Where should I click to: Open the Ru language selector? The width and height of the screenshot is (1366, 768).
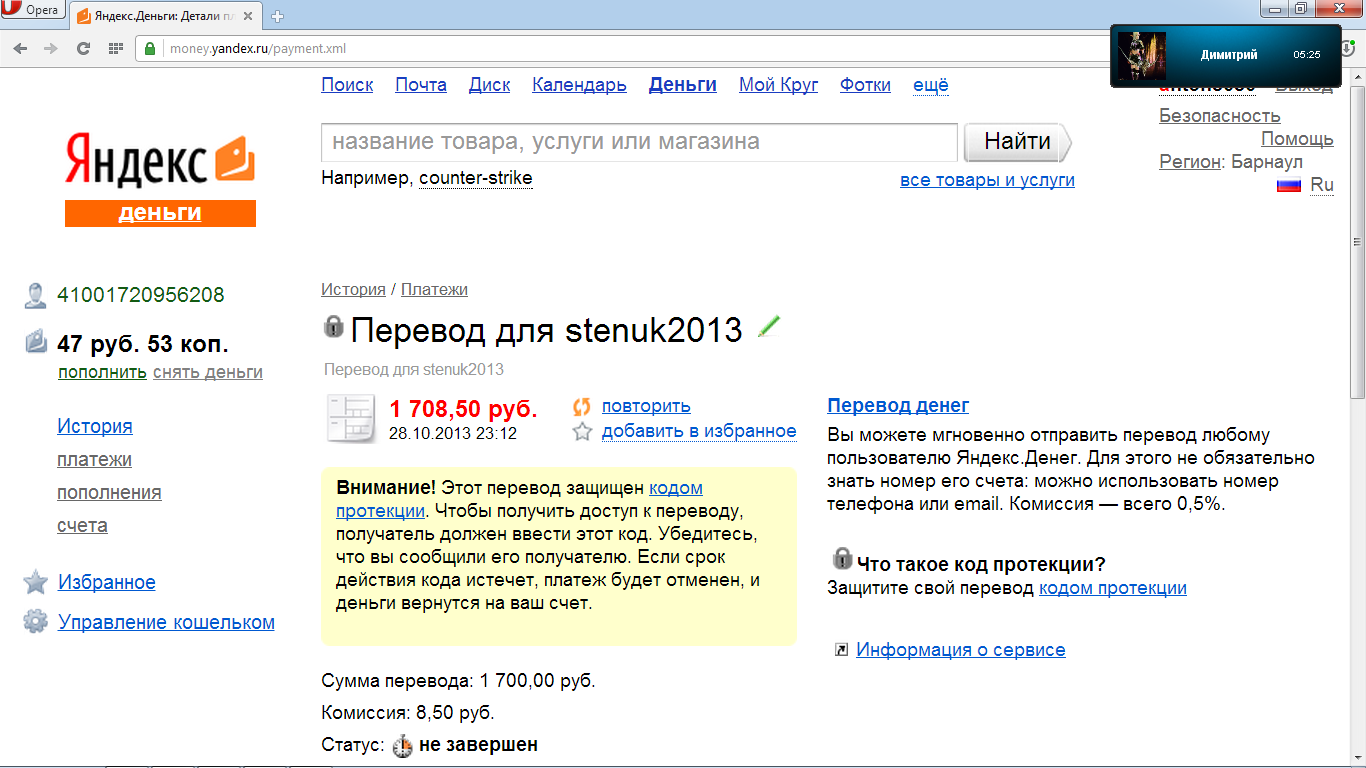[x=1322, y=185]
